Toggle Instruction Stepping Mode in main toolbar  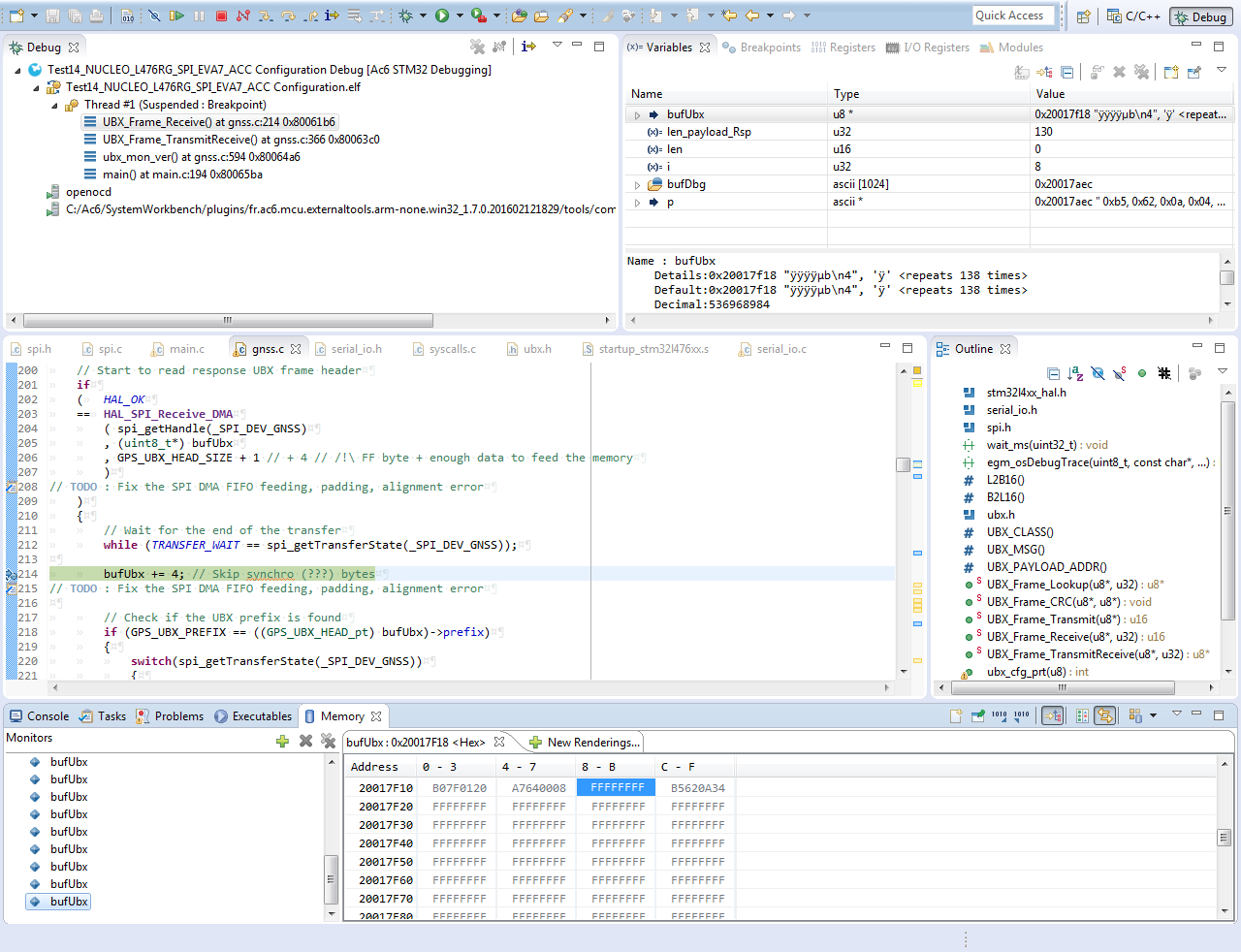click(332, 16)
